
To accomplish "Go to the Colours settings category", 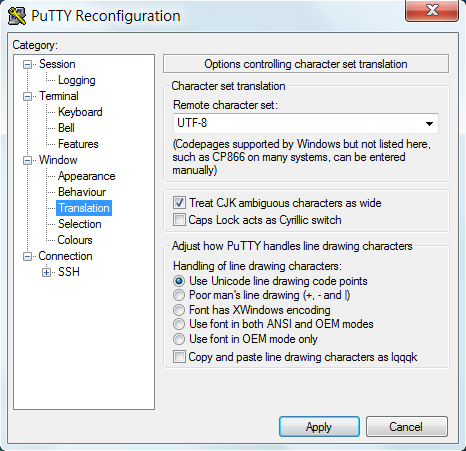I will pos(75,240).
